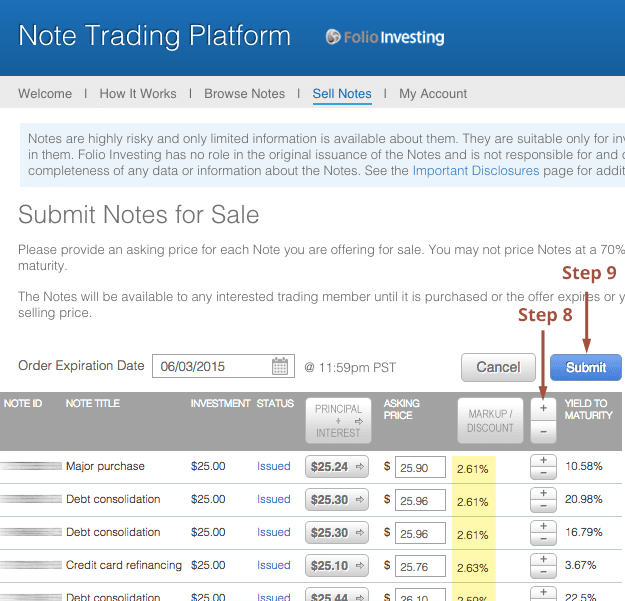Increase Credit card refinancing price with plus
Viewport: 625px width, 601px height.
click(543, 560)
